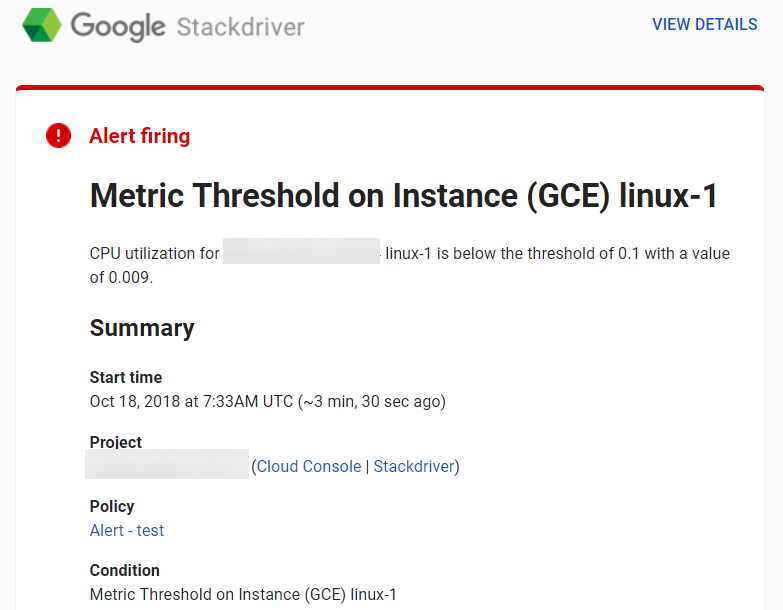This screenshot has width=783, height=610.
Task: Click the Metric Threshold on Instance heading
Action: point(403,195)
